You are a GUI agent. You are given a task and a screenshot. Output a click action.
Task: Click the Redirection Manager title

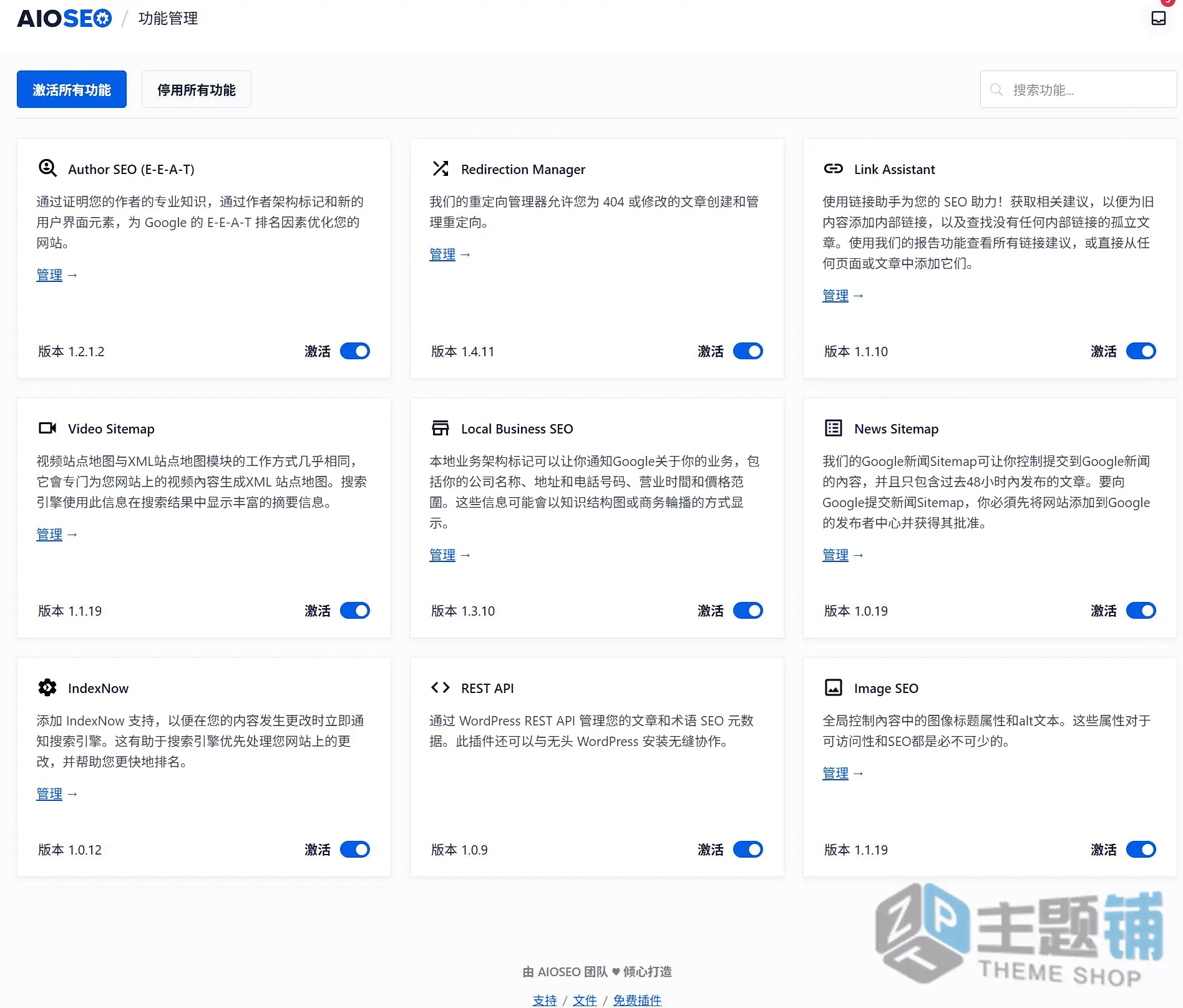(x=523, y=169)
